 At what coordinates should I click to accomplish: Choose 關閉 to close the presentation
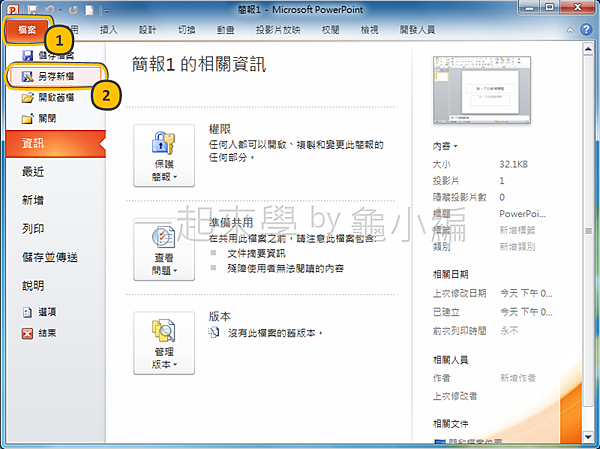coord(39,119)
